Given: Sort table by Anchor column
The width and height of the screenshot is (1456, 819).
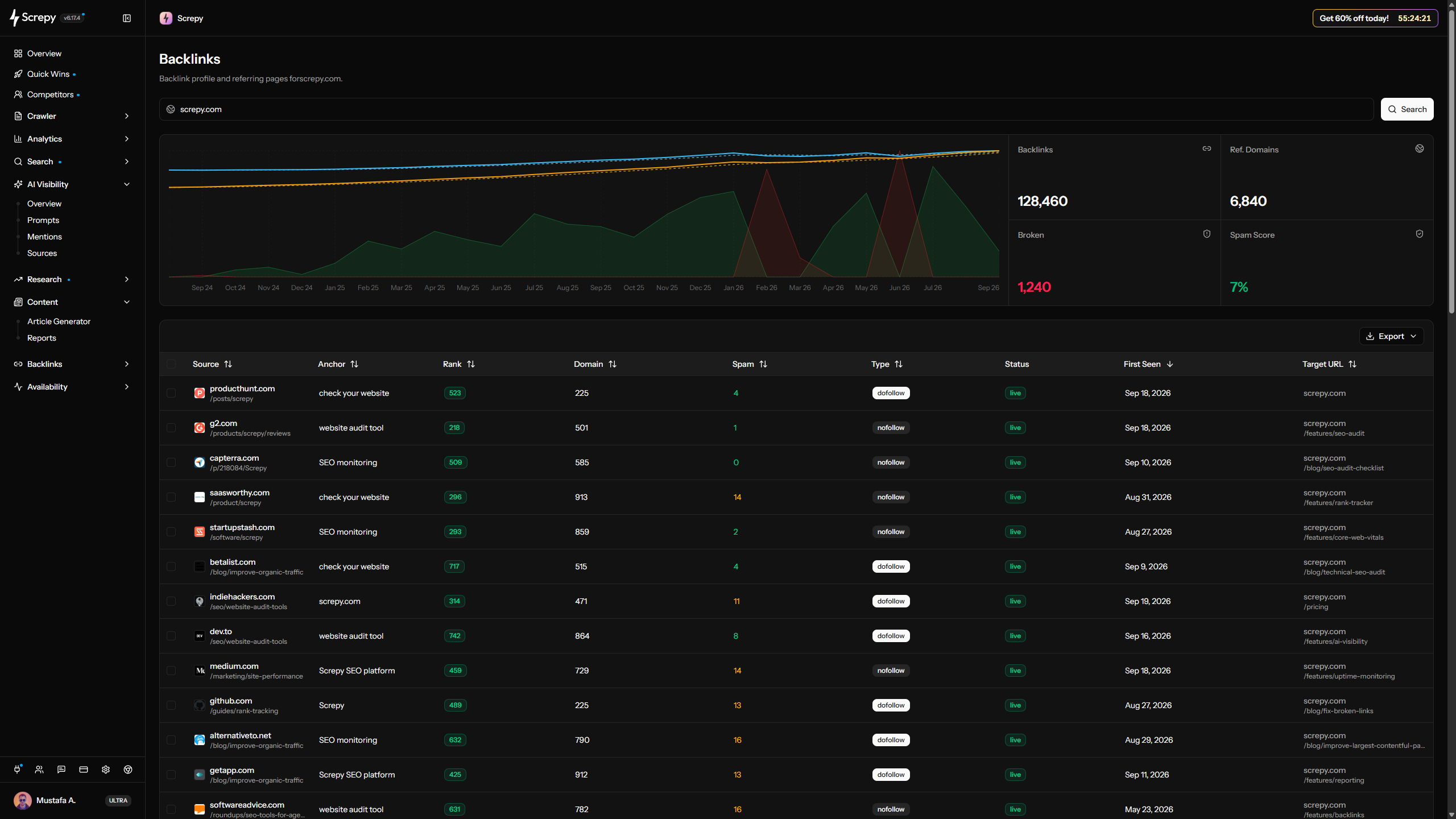Looking at the screenshot, I should (x=338, y=364).
